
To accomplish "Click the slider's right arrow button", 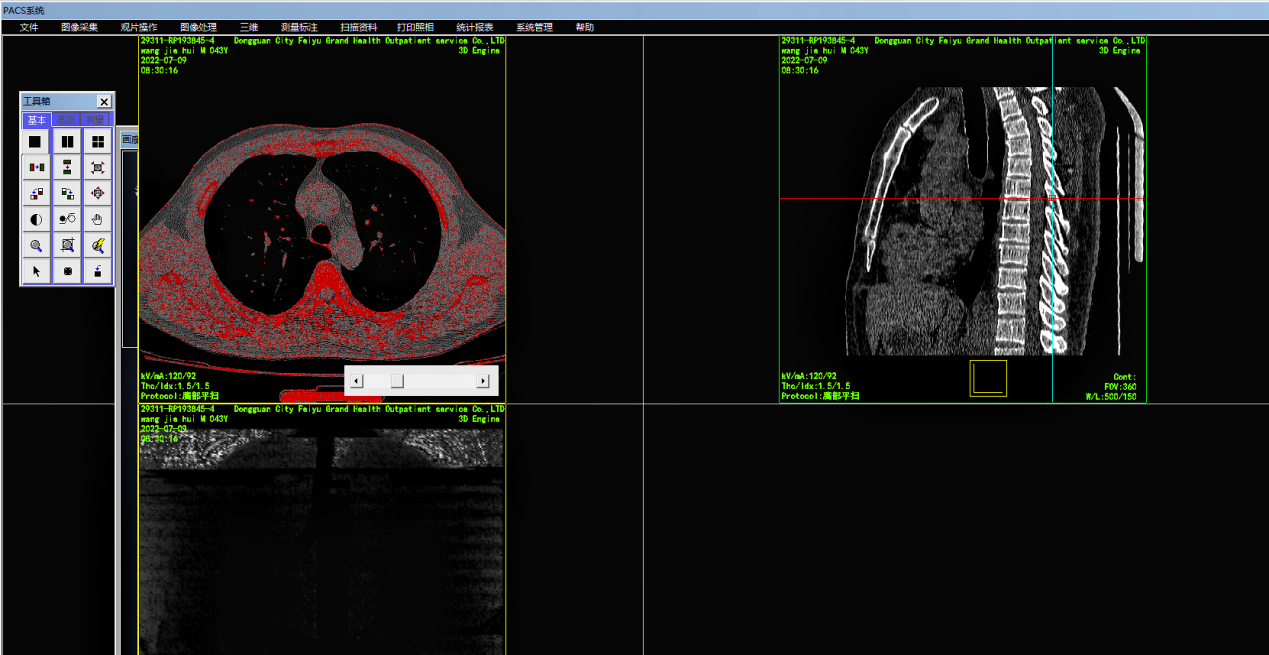I will tap(483, 381).
